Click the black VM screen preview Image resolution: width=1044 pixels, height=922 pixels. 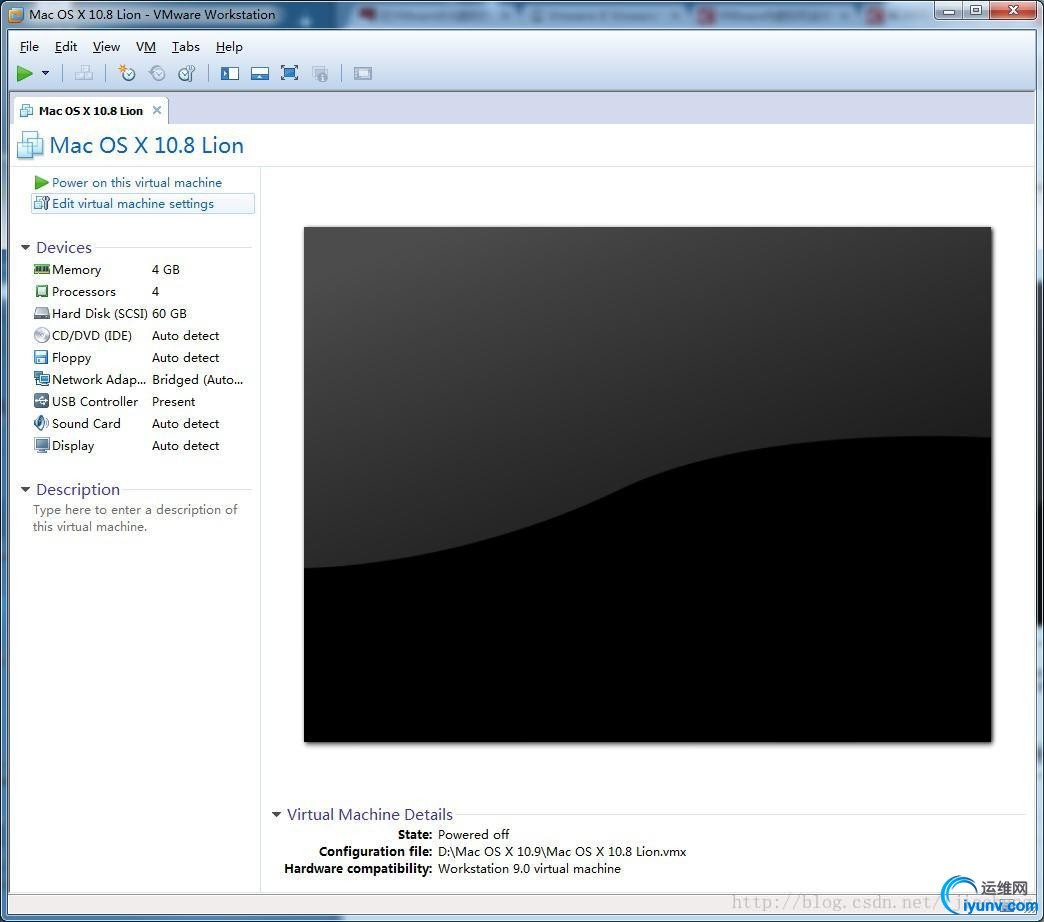[x=648, y=485]
